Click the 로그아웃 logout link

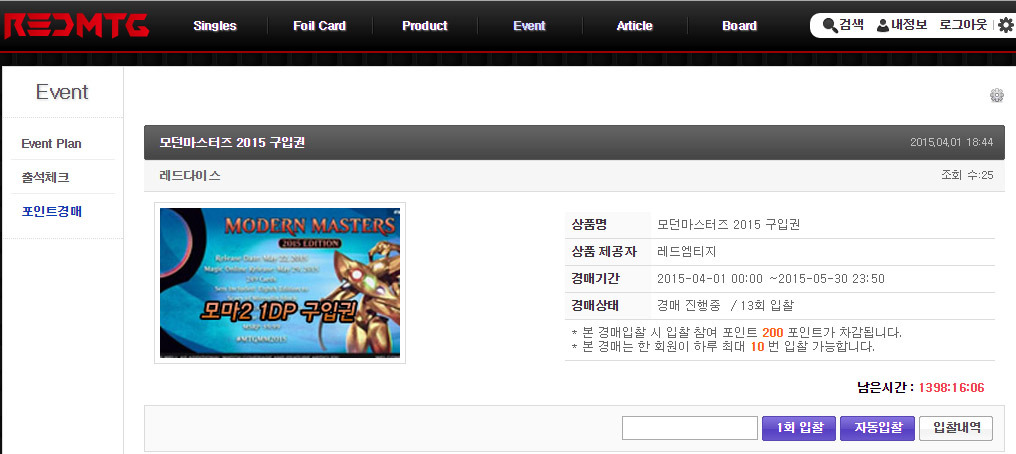pyautogui.click(x=963, y=25)
